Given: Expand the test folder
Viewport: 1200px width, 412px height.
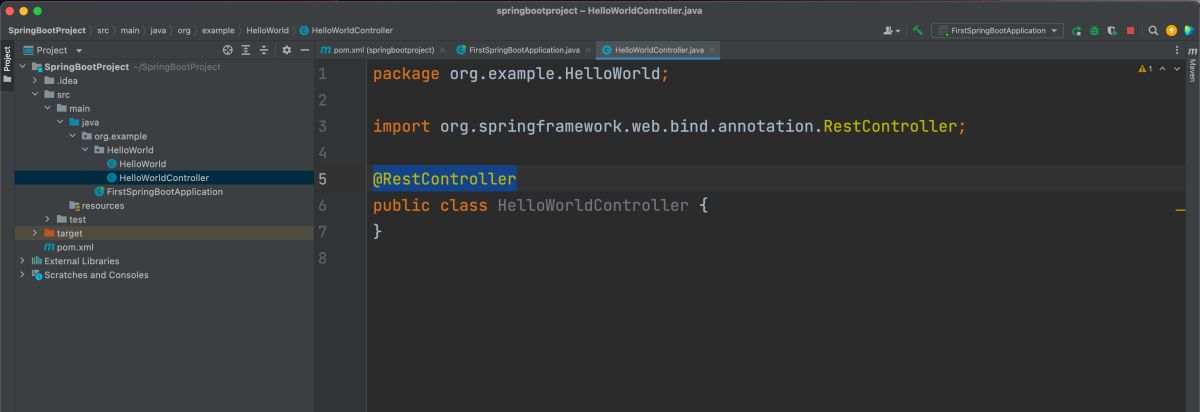Looking at the screenshot, I should coord(47,219).
